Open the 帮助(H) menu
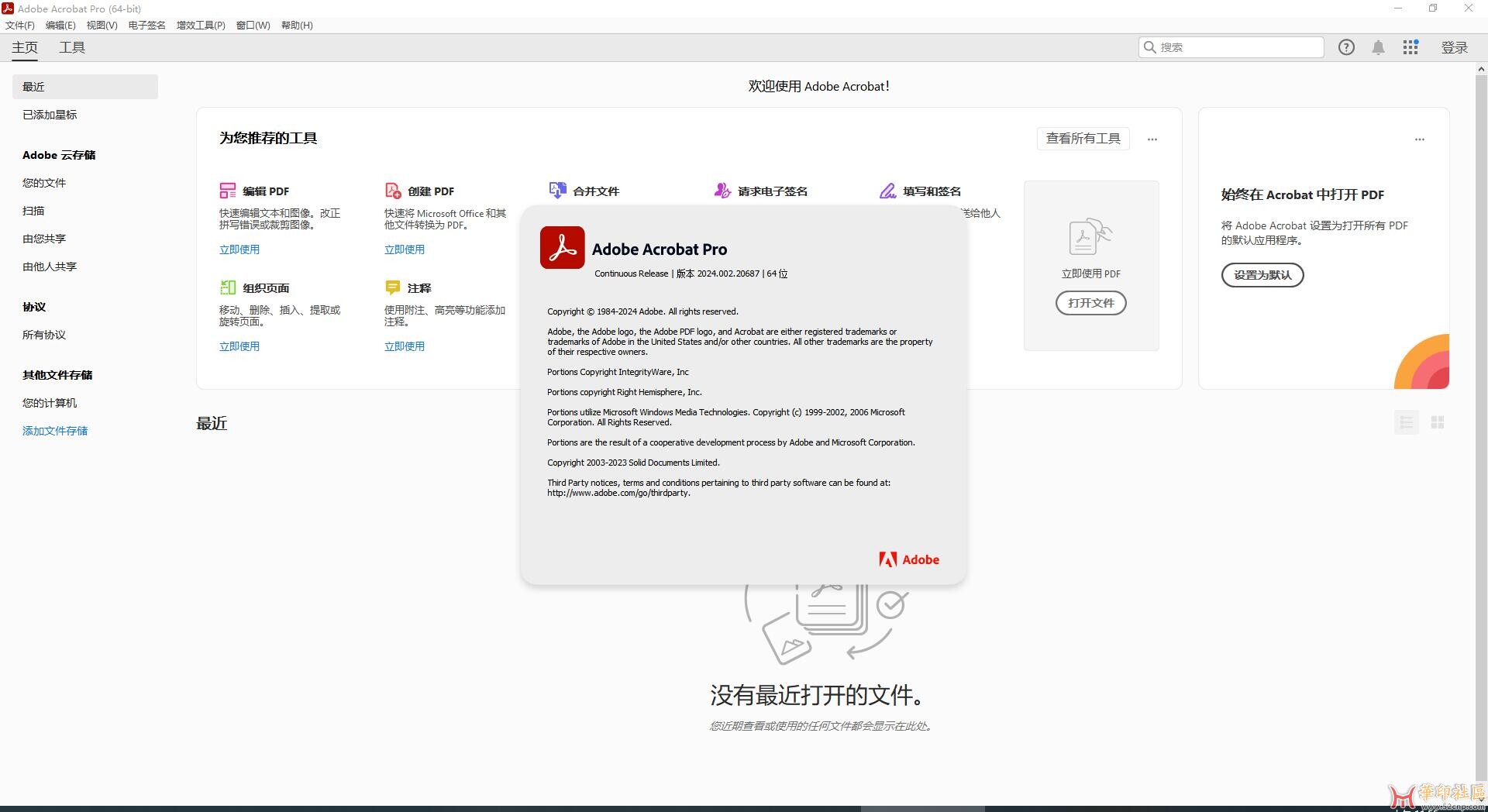Image resolution: width=1488 pixels, height=812 pixels. tap(297, 26)
